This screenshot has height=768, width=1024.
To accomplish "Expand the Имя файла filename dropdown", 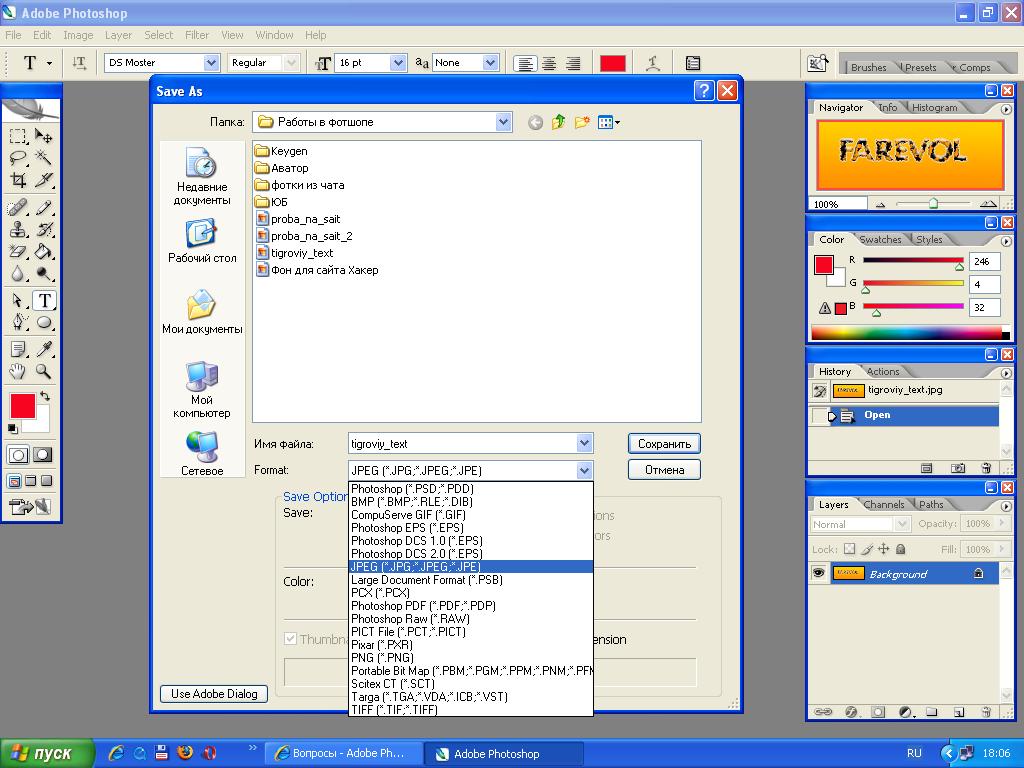I will coord(584,443).
